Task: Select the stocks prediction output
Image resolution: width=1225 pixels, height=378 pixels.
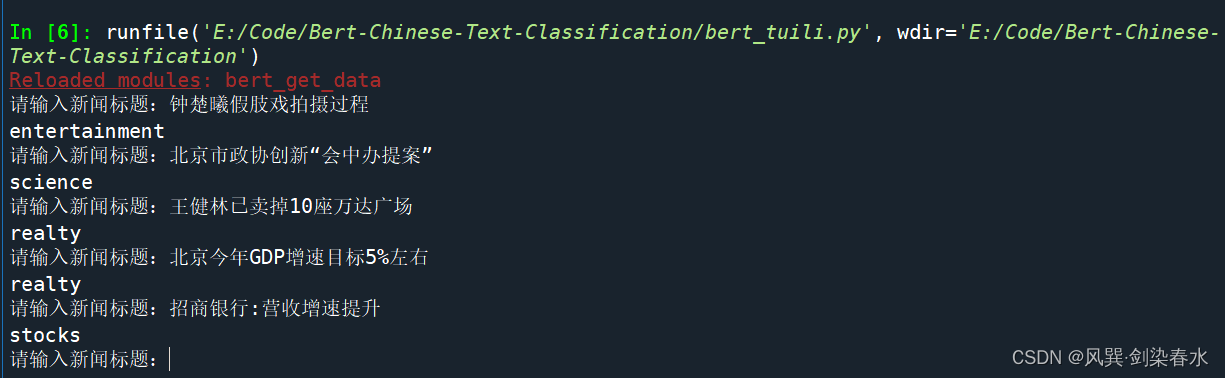Action: pos(45,335)
